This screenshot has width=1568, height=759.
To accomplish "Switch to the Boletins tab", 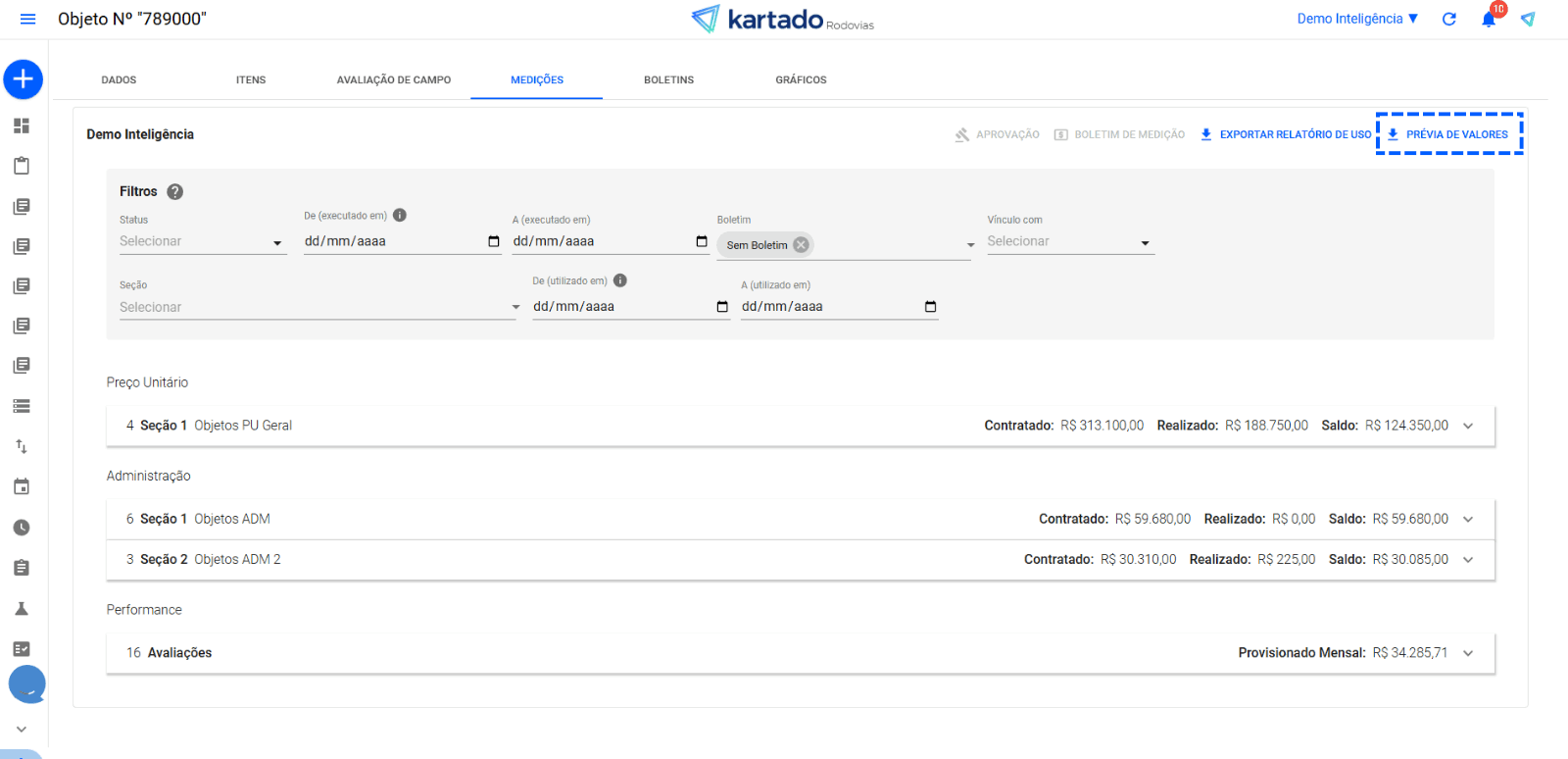I will pyautogui.click(x=668, y=80).
